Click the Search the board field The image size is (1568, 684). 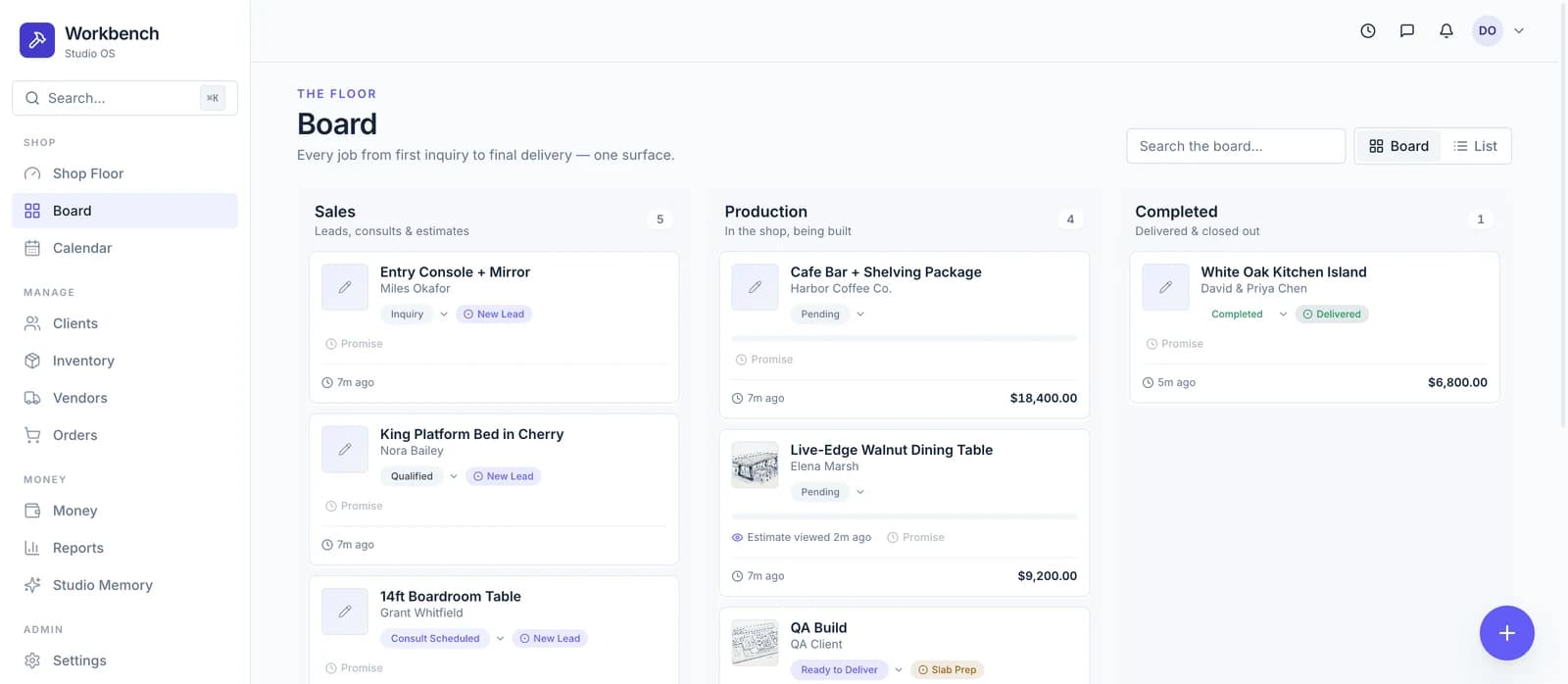1236,146
